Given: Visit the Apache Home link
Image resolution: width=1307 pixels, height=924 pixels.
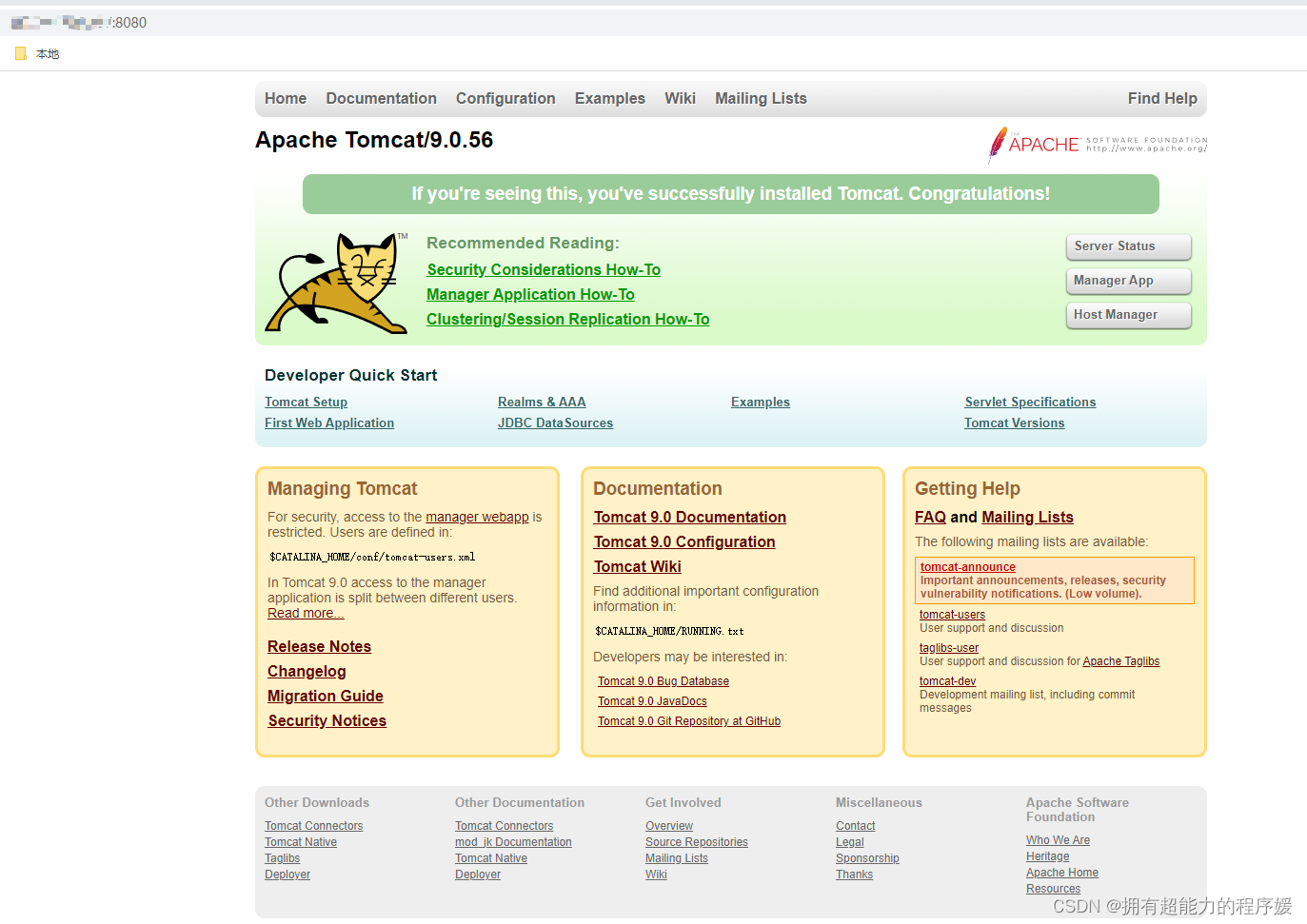Looking at the screenshot, I should [1062, 873].
